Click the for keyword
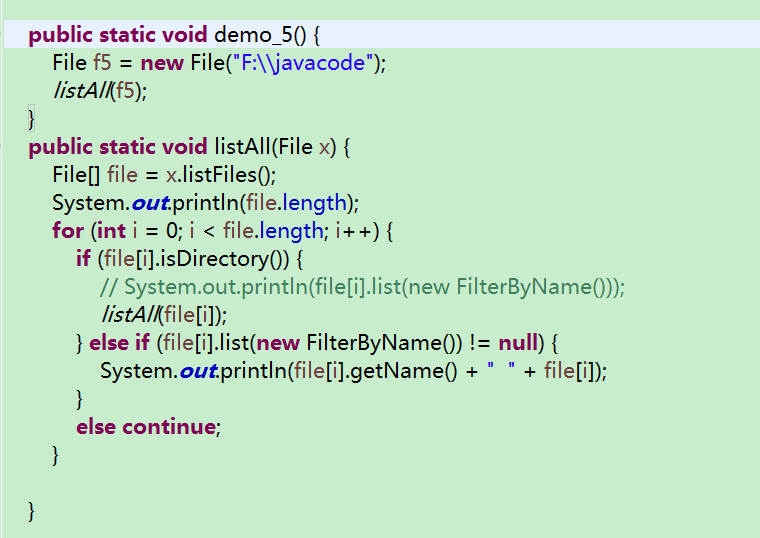Screen dimensions: 760x538 pyautogui.click(x=68, y=231)
